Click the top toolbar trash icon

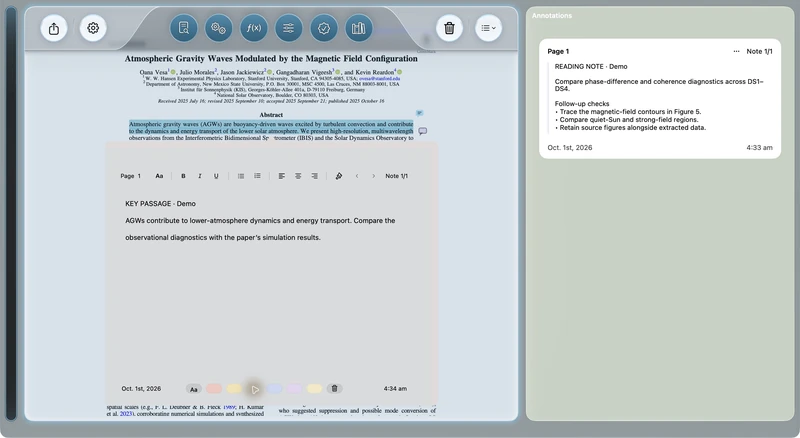pos(449,28)
